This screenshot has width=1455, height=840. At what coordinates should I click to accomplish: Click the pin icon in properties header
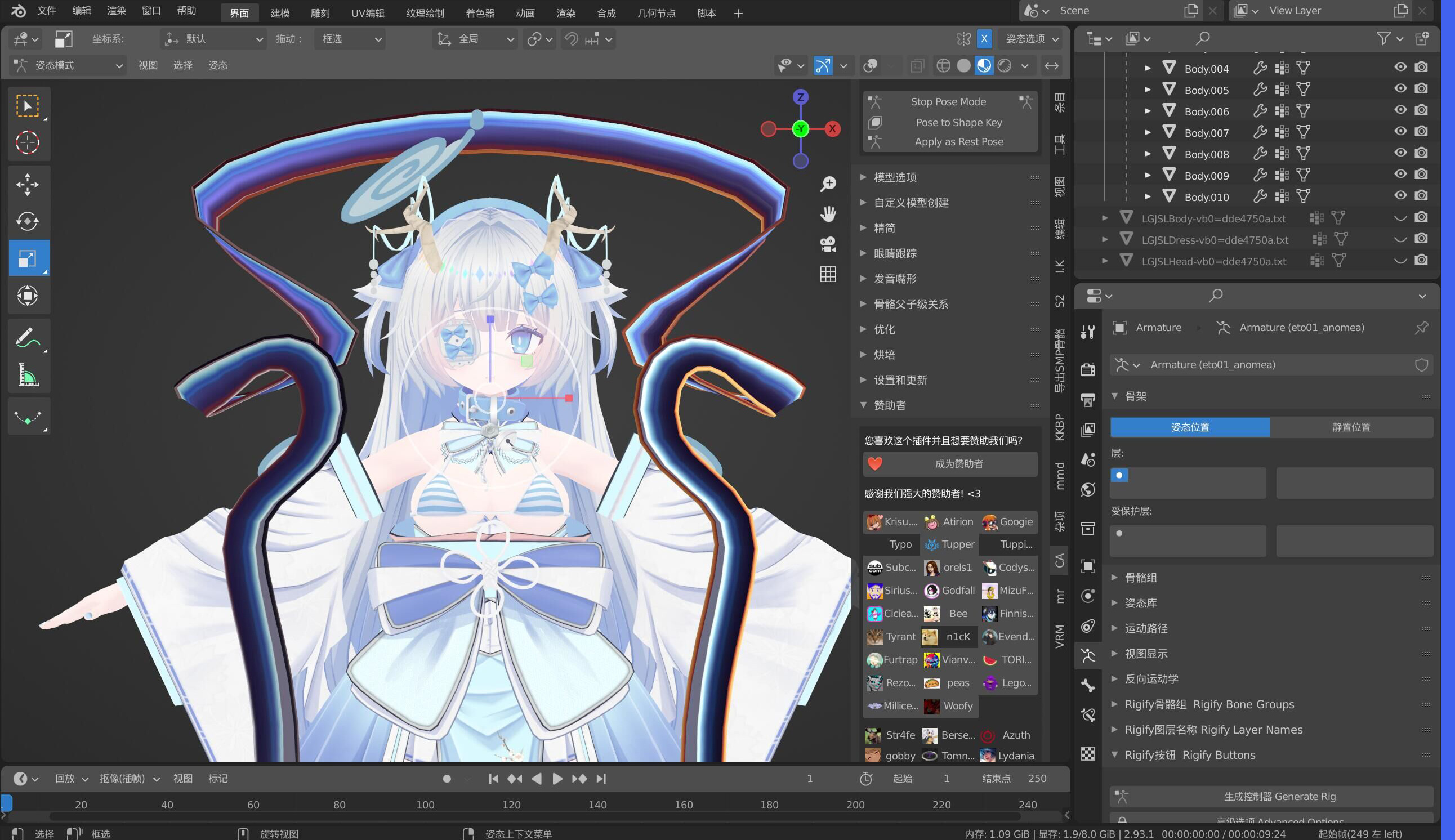pyautogui.click(x=1422, y=328)
